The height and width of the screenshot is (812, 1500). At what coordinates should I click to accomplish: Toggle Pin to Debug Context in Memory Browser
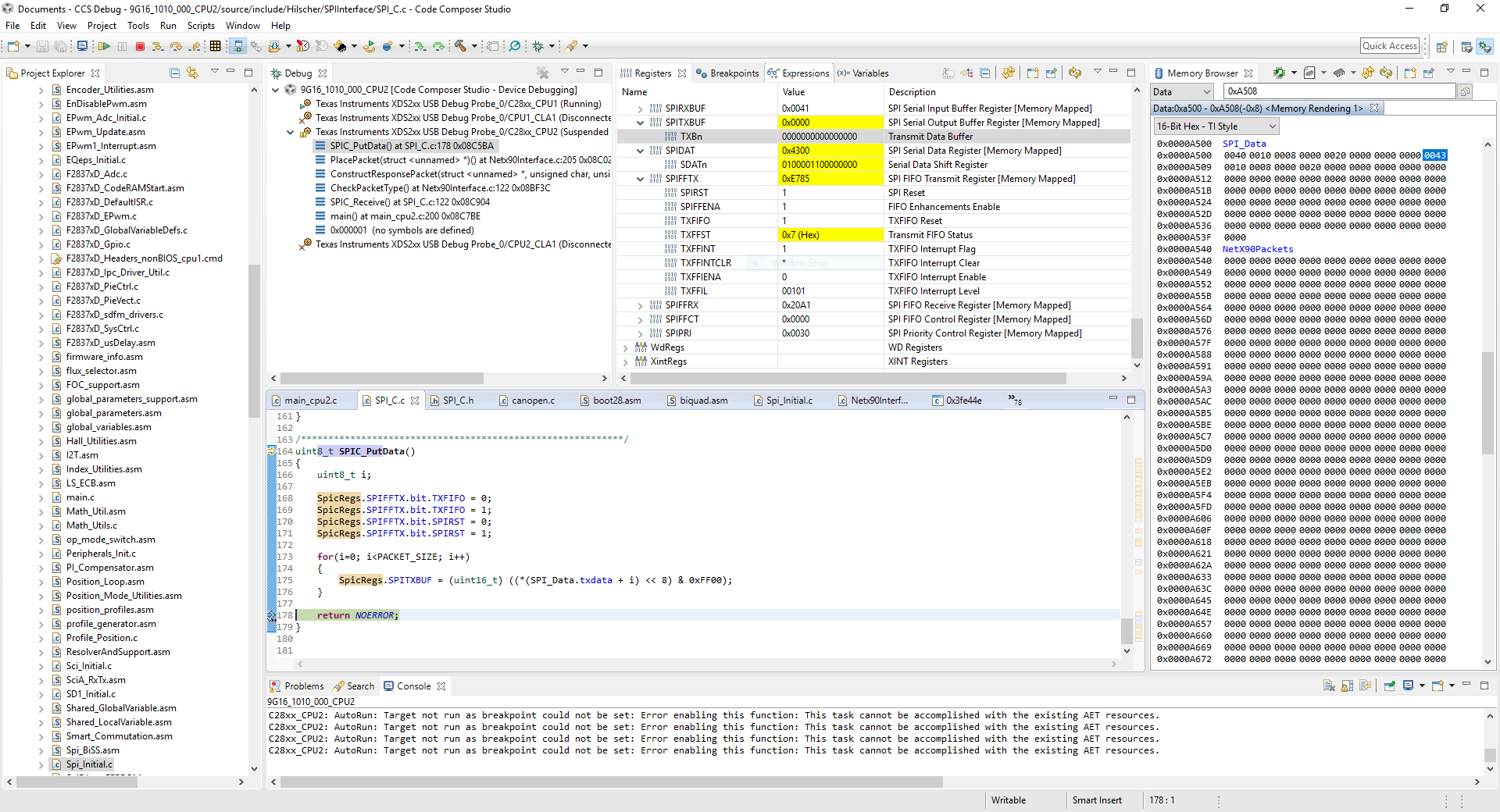[x=1429, y=73]
